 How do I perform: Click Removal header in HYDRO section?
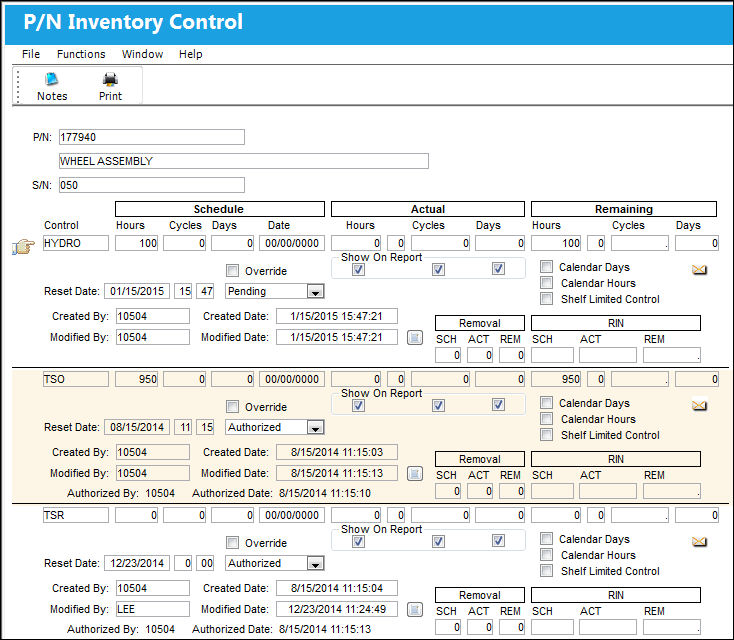click(480, 323)
